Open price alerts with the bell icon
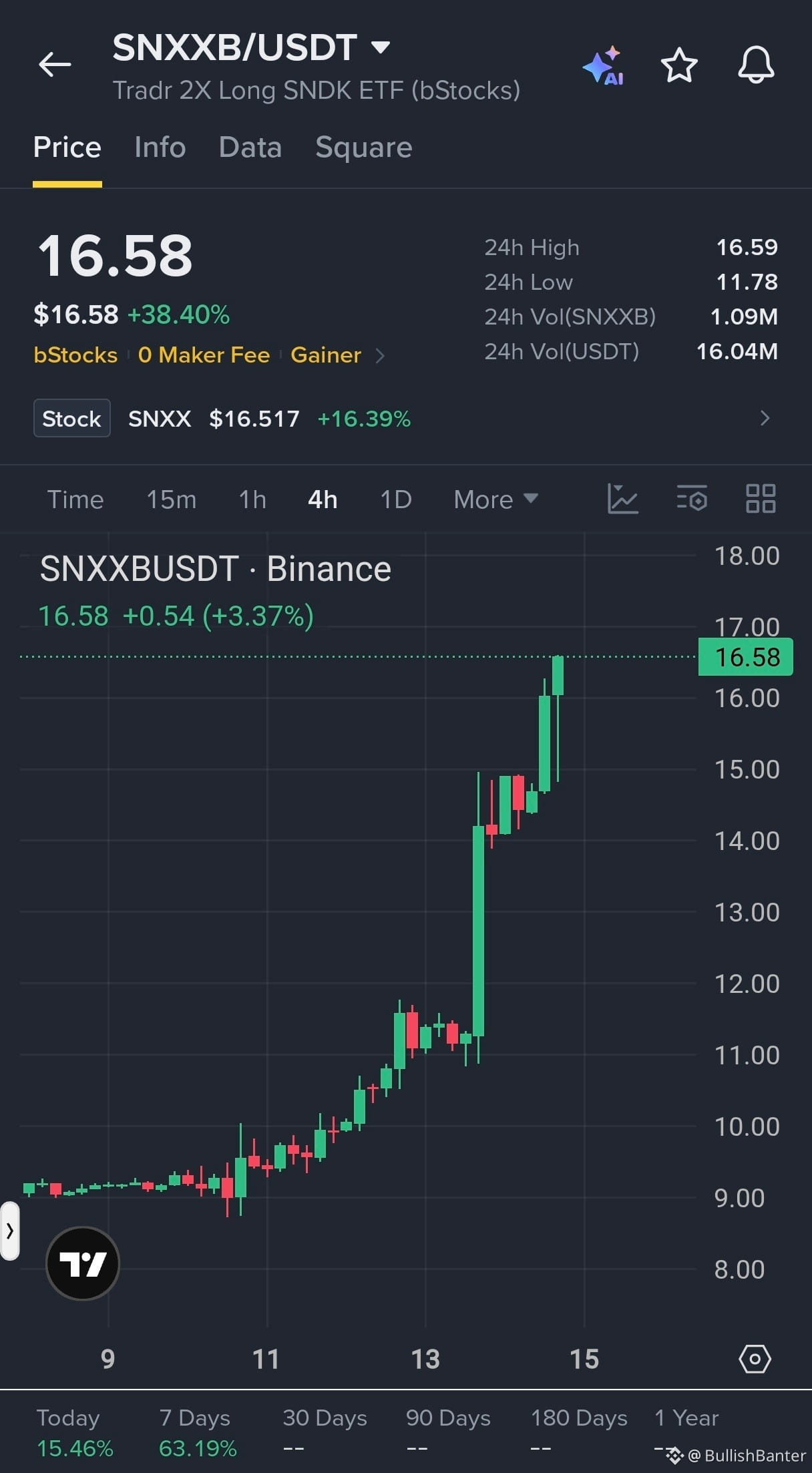Viewport: 812px width, 1473px height. point(756,65)
